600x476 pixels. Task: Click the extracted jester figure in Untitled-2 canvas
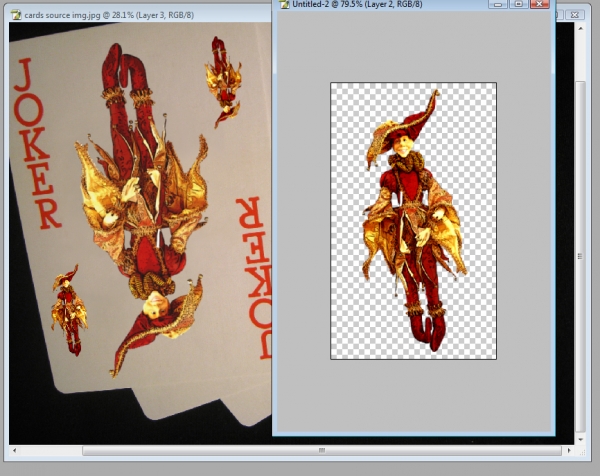(x=415, y=221)
